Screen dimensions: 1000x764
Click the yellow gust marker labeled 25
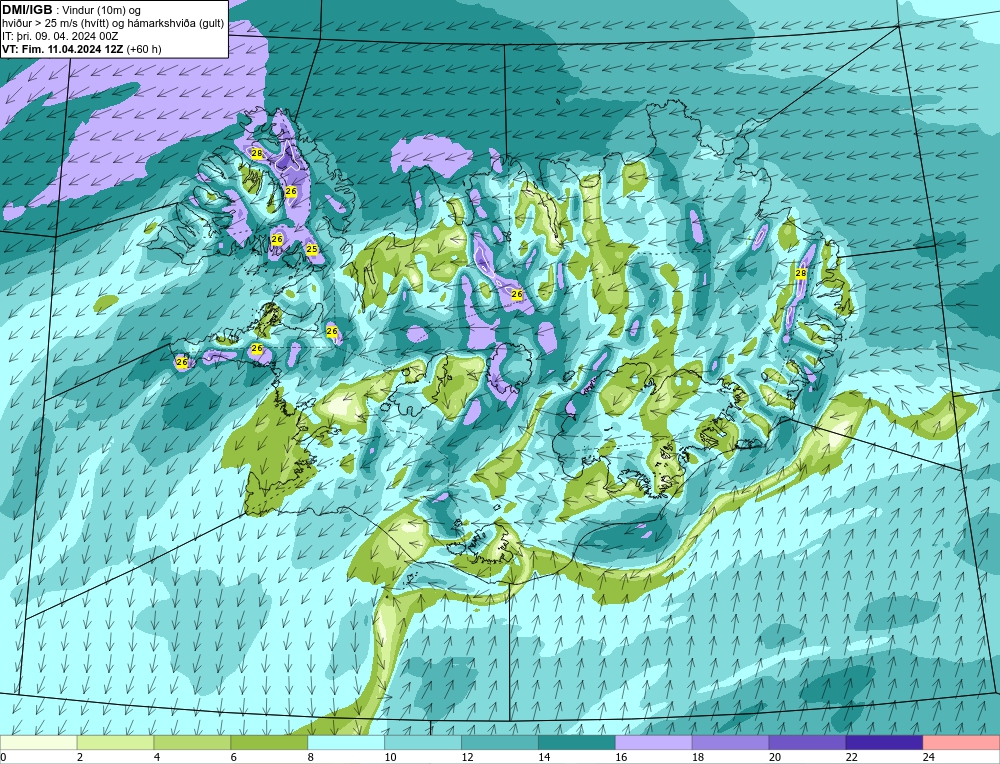(312, 249)
